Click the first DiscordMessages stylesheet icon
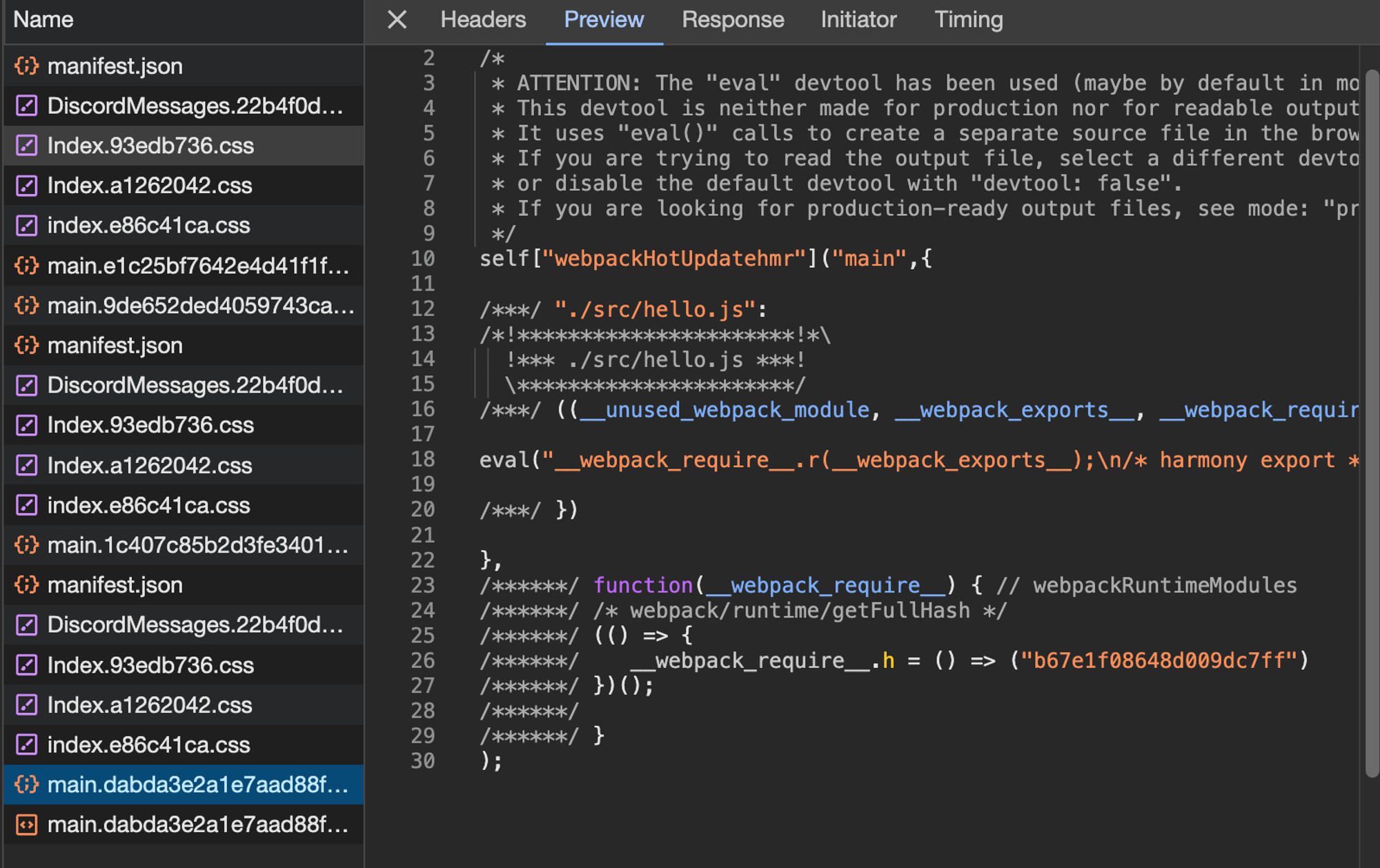The height and width of the screenshot is (868, 1380). point(27,106)
